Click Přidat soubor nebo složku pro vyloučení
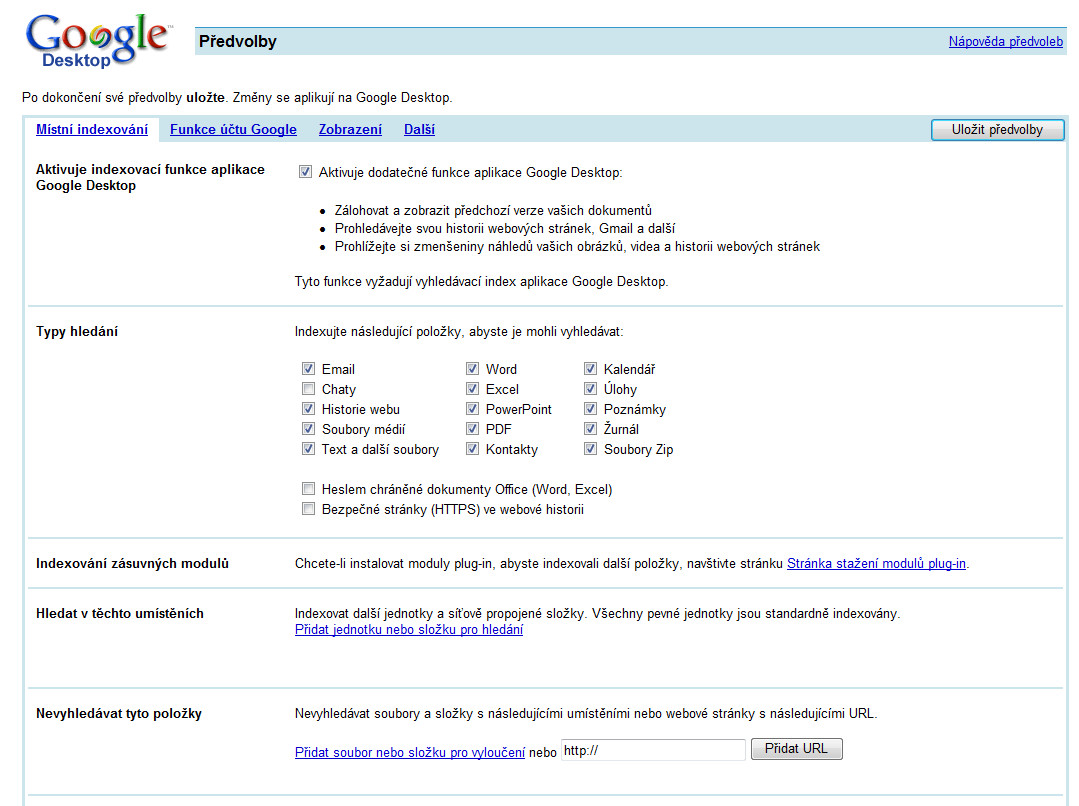This screenshot has width=1079, height=806. (x=409, y=752)
